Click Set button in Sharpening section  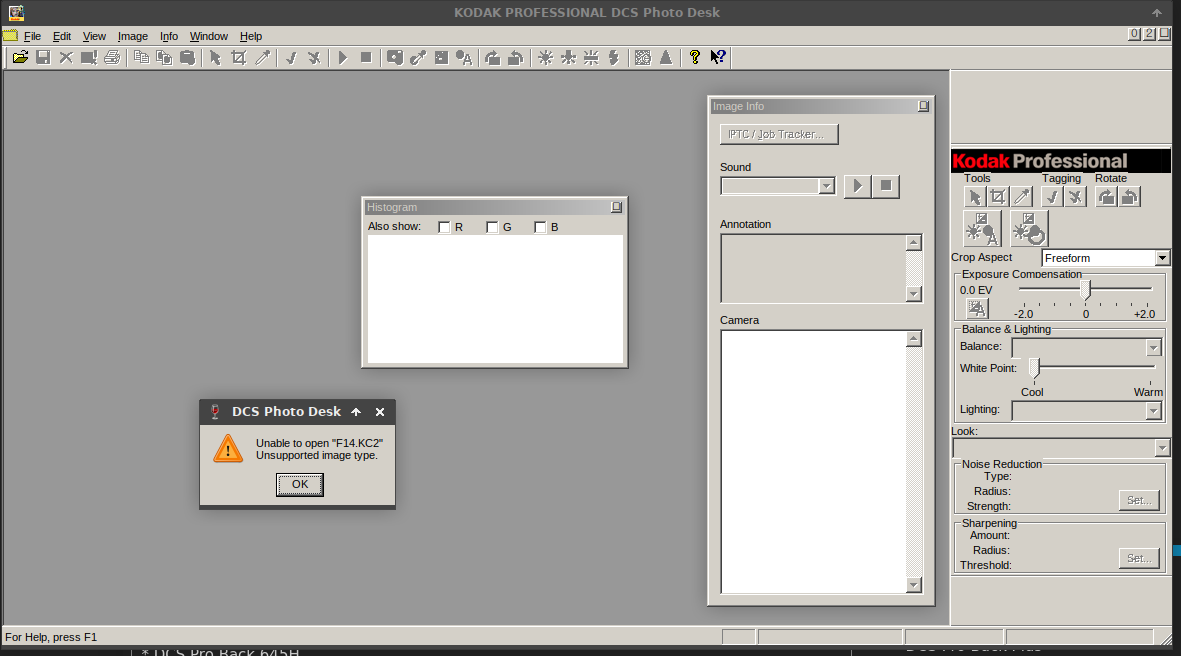pyautogui.click(x=1139, y=558)
